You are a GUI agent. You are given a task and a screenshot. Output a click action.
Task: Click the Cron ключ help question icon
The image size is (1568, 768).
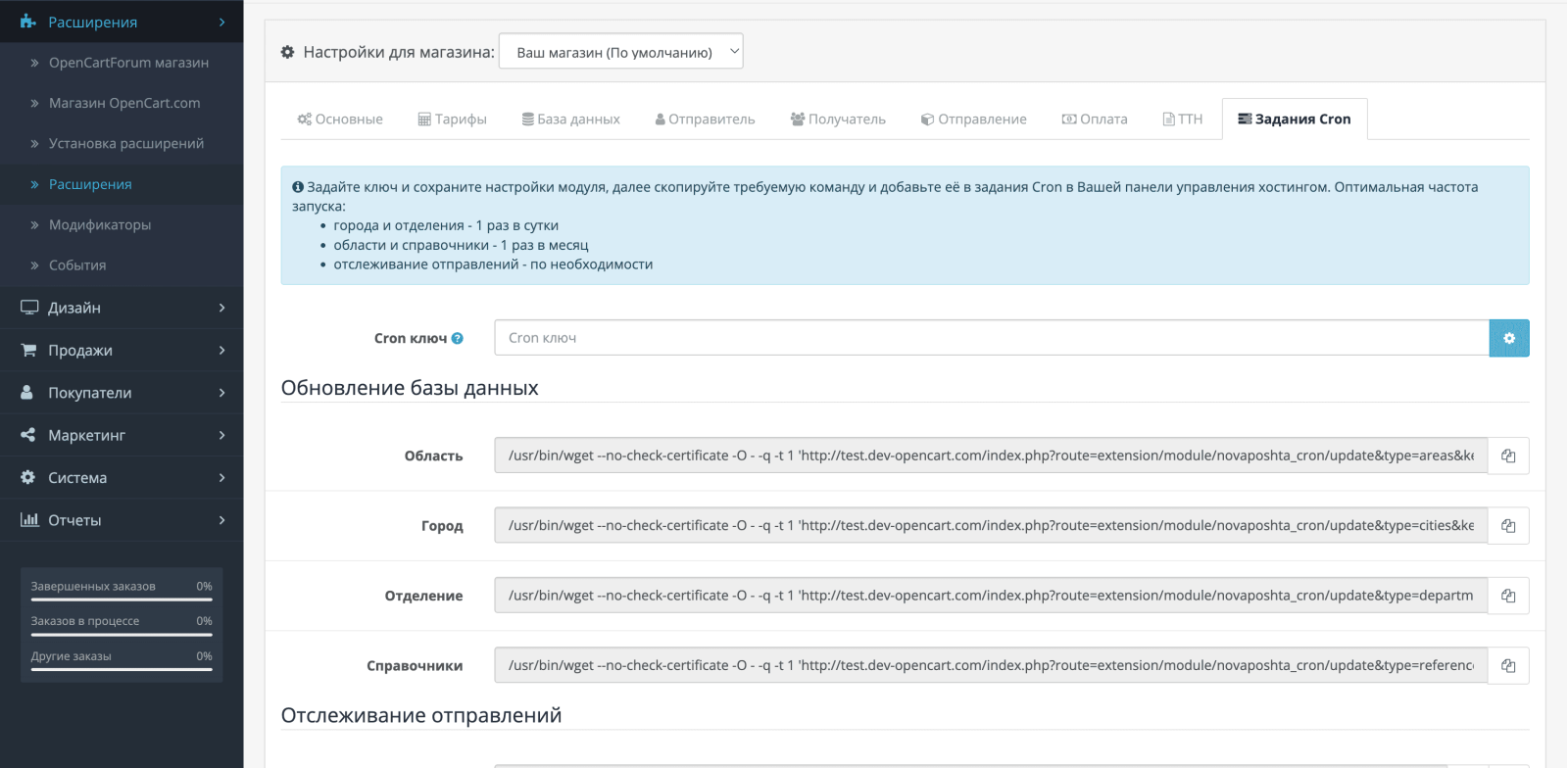(x=458, y=339)
